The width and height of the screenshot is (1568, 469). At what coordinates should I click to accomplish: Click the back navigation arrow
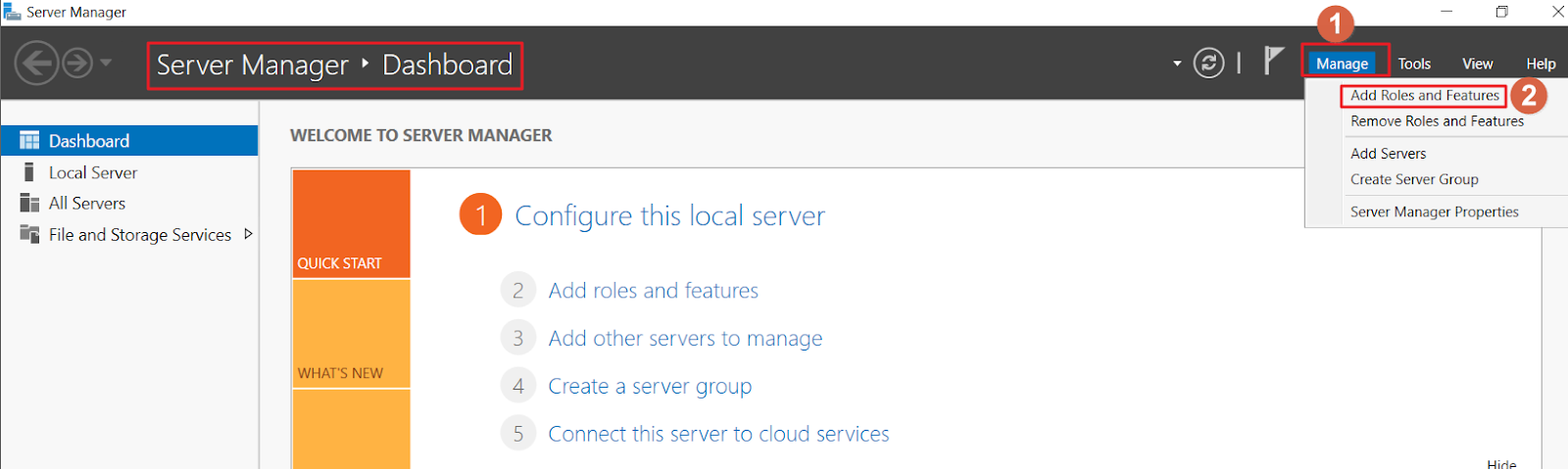[x=36, y=64]
